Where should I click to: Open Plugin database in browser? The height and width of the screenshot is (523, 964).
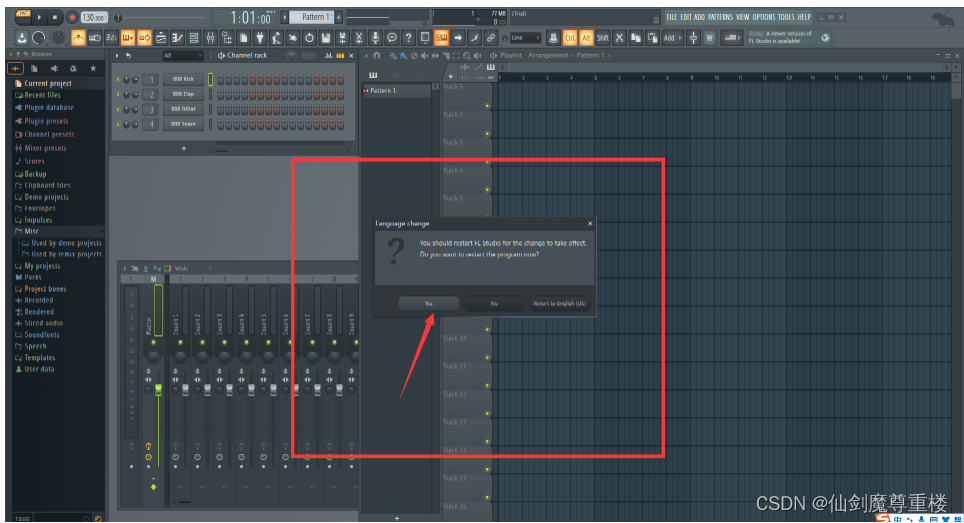coord(49,107)
